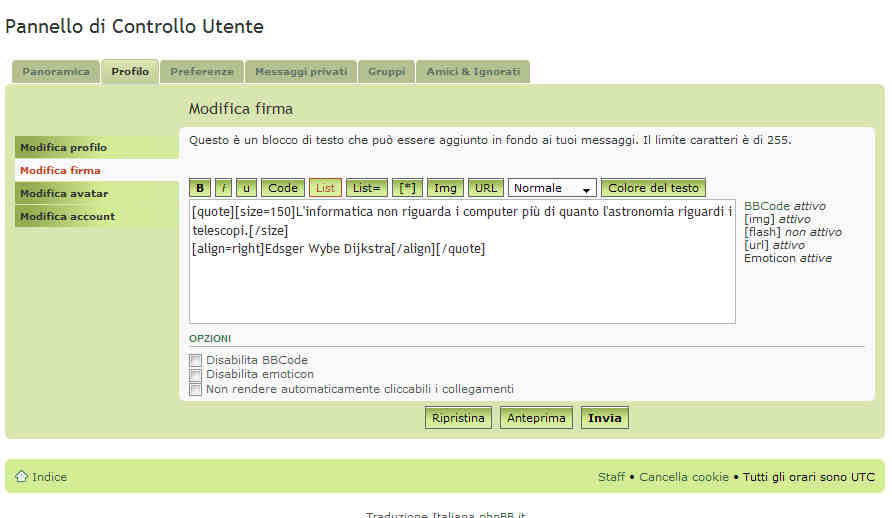The height and width of the screenshot is (518, 892).
Task: Click the Ripristina button
Action: click(x=458, y=418)
